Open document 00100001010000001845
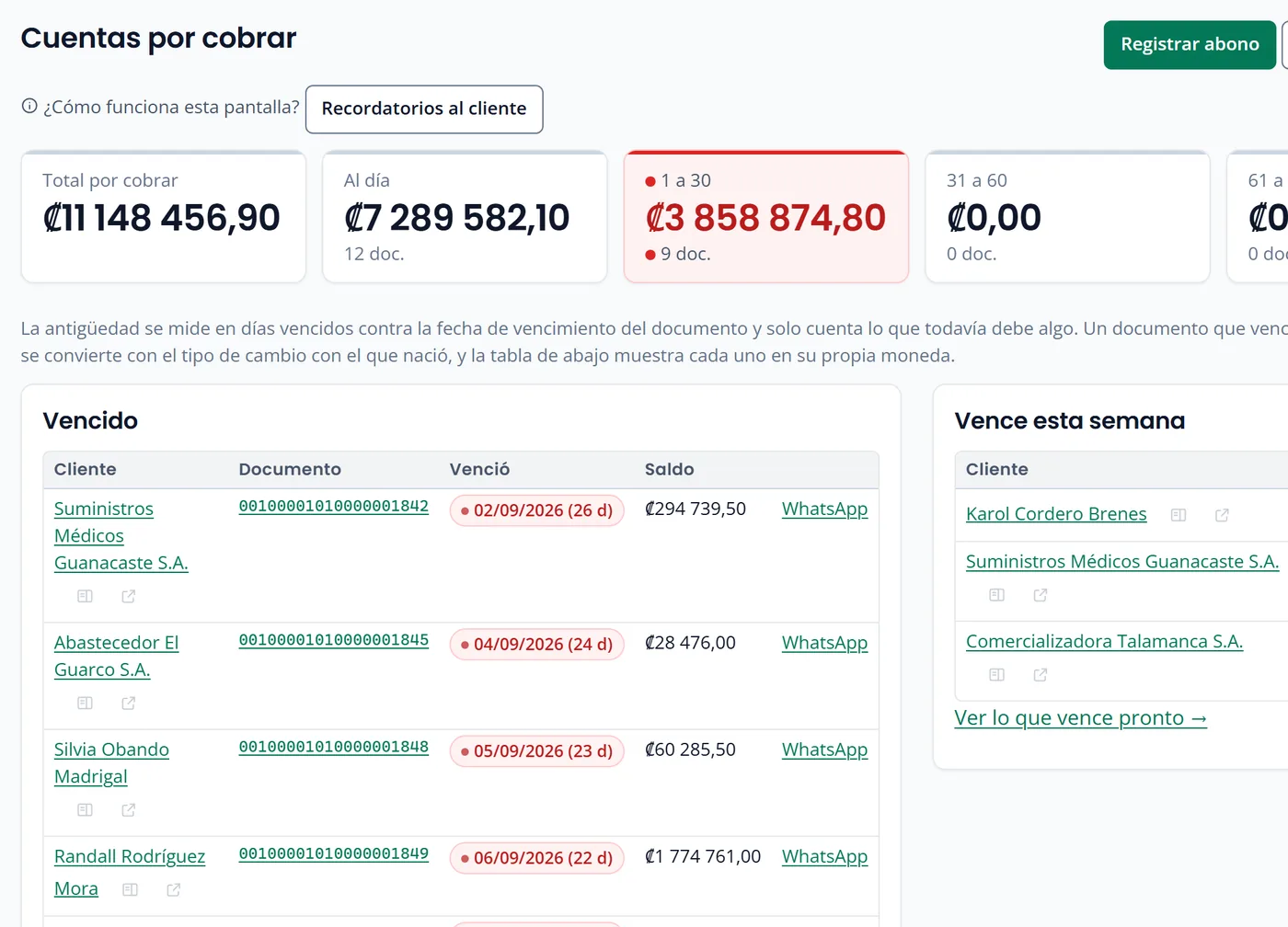 (x=333, y=640)
